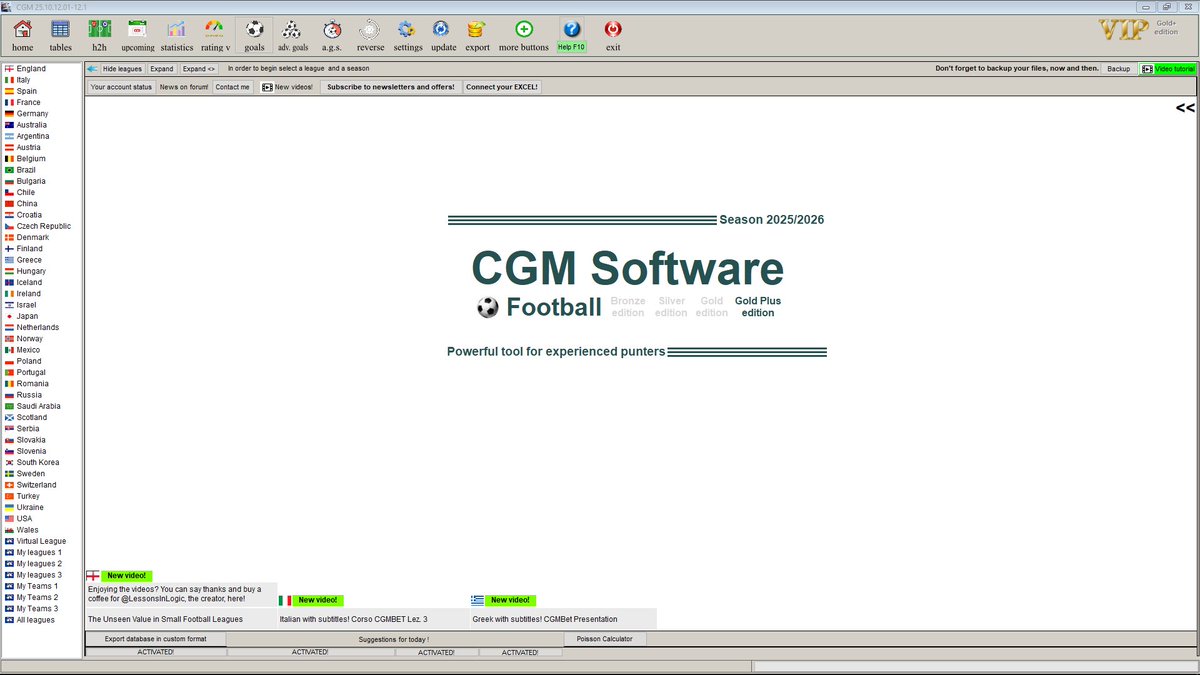
Task: Click the Gold Plus edition label
Action: click(x=758, y=307)
